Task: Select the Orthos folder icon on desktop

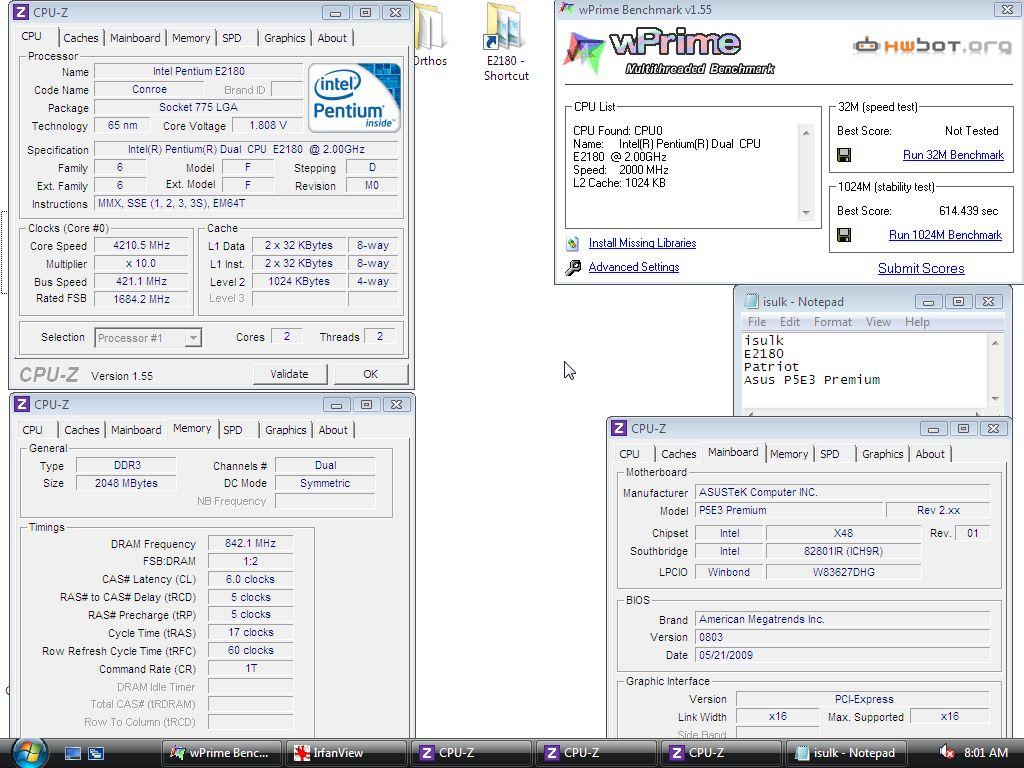Action: (x=431, y=36)
